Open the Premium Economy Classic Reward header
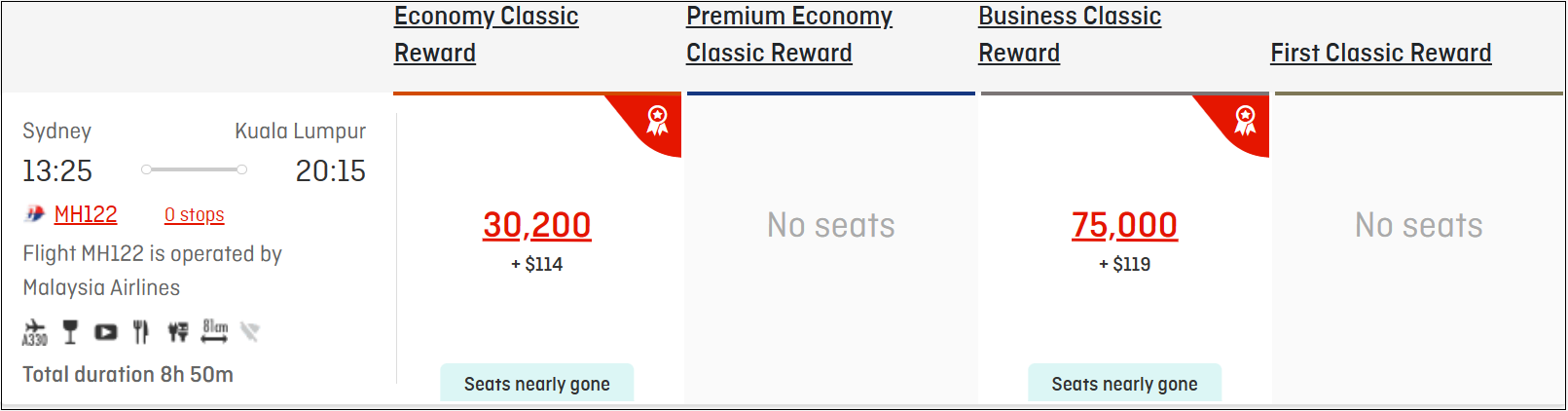This screenshot has height=411, width=1568. tap(788, 34)
